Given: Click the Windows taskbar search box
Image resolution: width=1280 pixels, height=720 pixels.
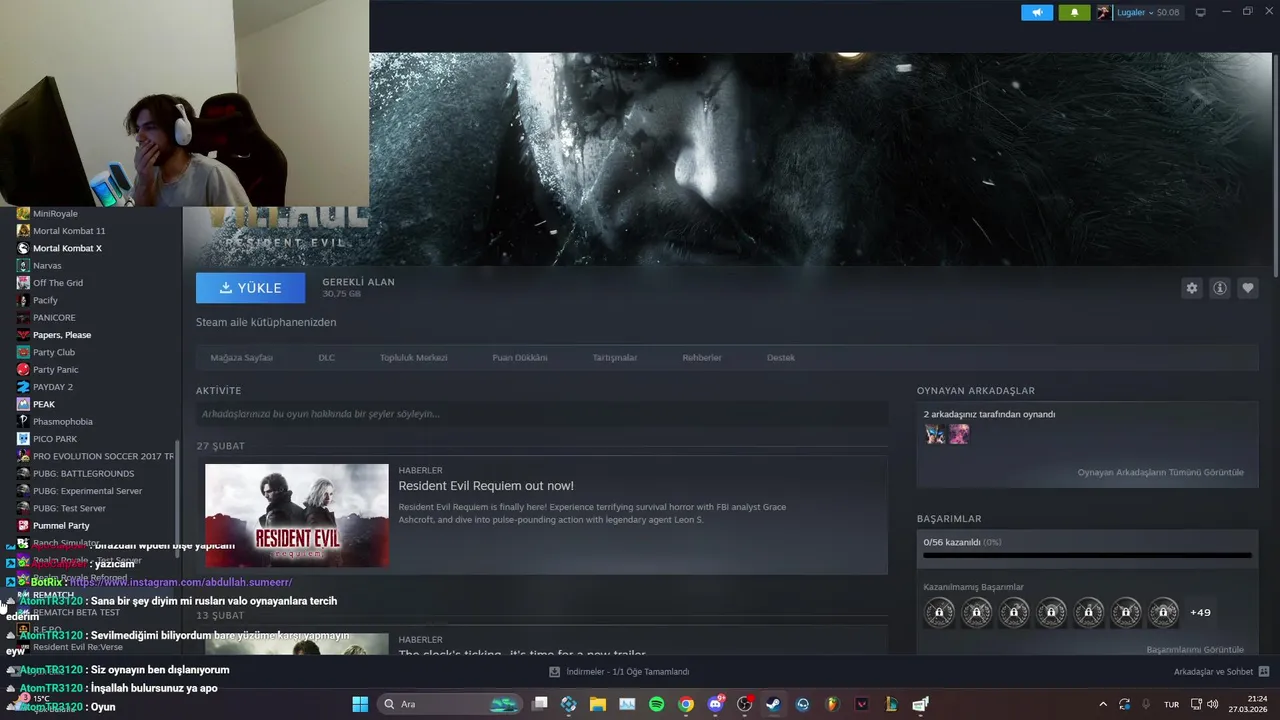Looking at the screenshot, I should click(449, 704).
